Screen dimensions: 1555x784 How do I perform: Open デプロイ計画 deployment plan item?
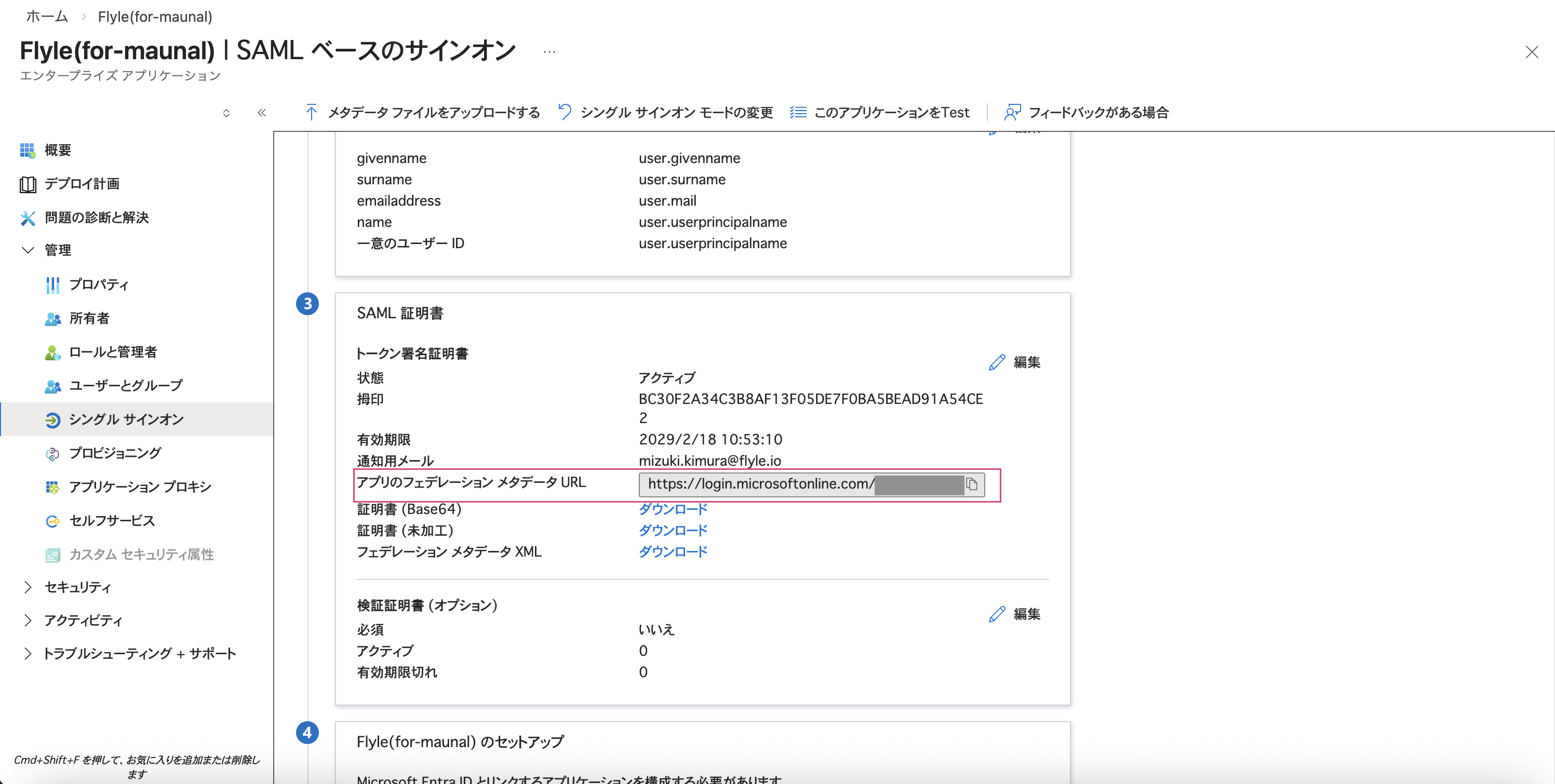tap(82, 183)
